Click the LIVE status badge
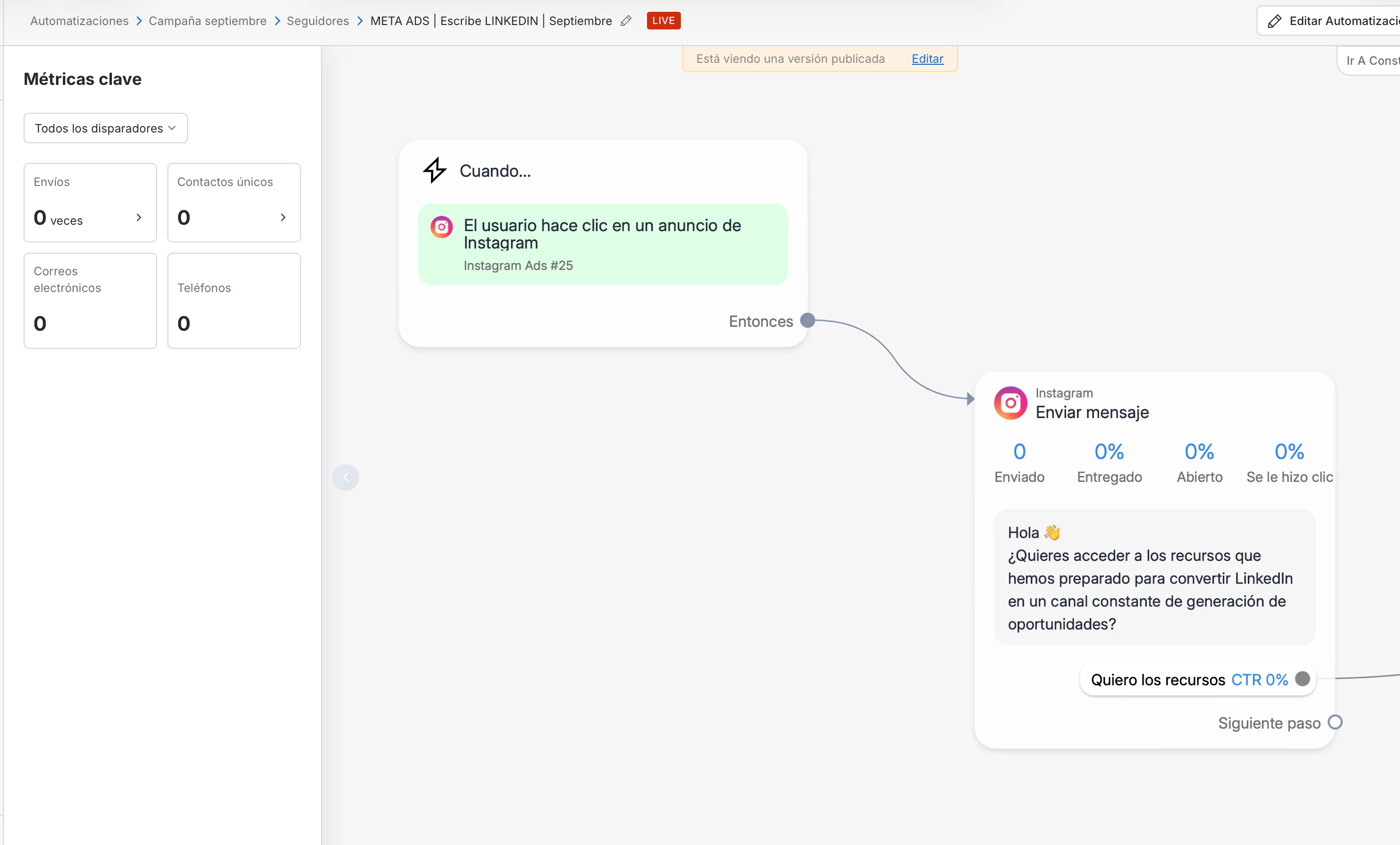This screenshot has height=845, width=1400. [663, 21]
